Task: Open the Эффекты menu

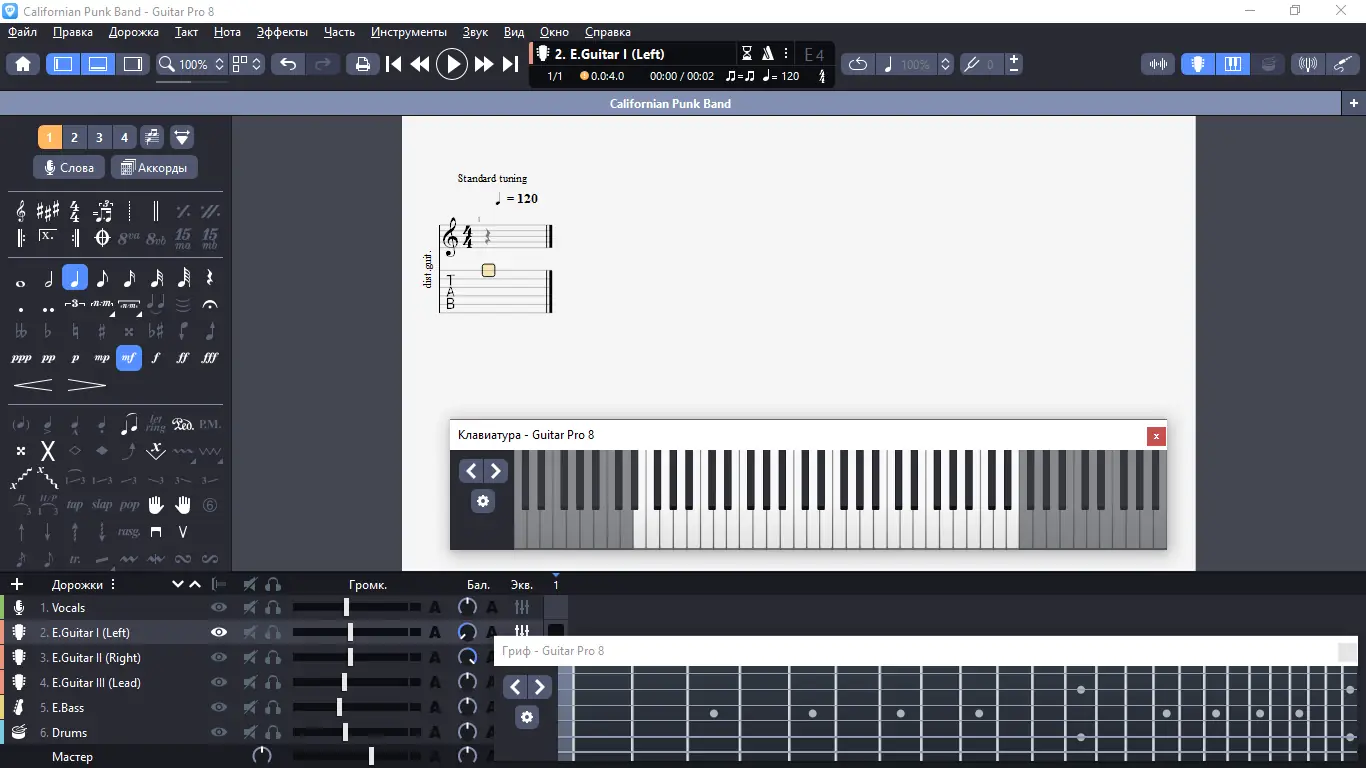Action: tap(282, 32)
